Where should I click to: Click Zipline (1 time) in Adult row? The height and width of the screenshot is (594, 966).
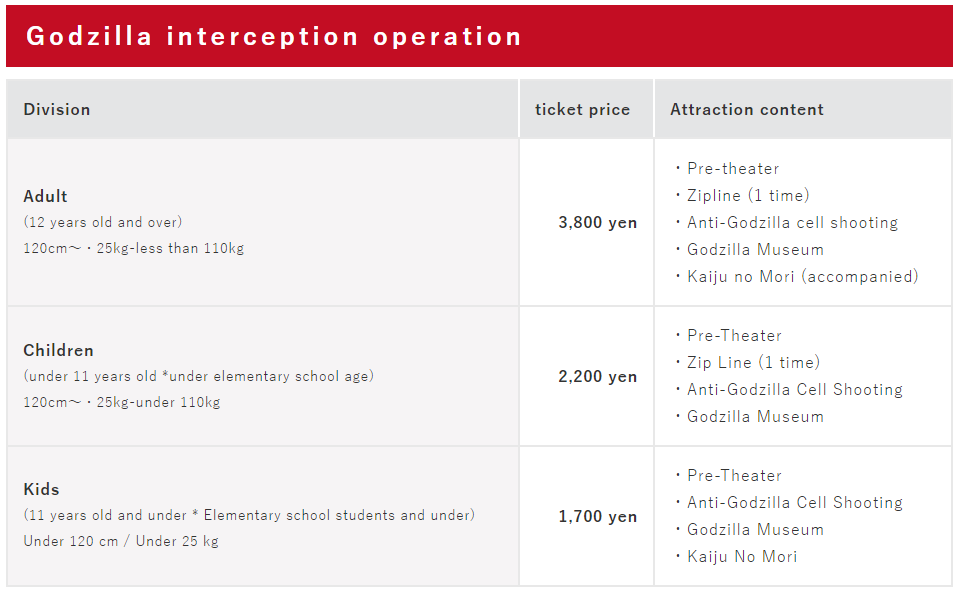(748, 195)
